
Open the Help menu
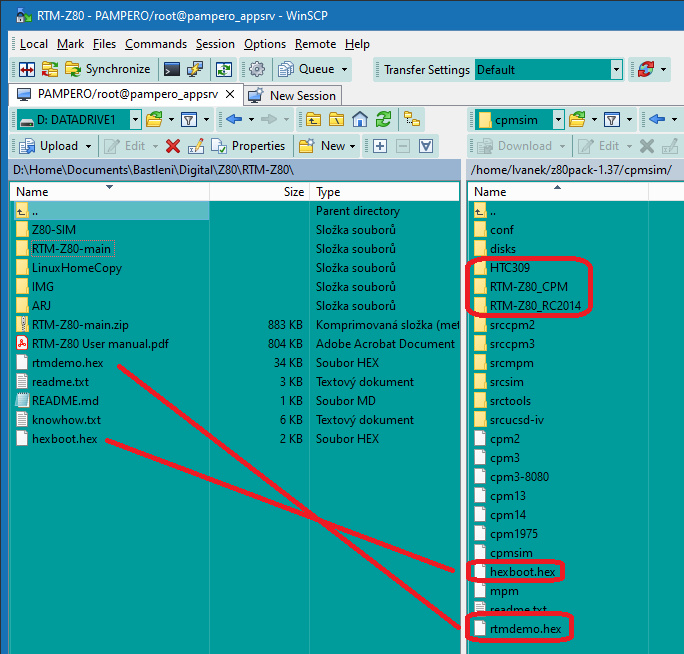[357, 44]
